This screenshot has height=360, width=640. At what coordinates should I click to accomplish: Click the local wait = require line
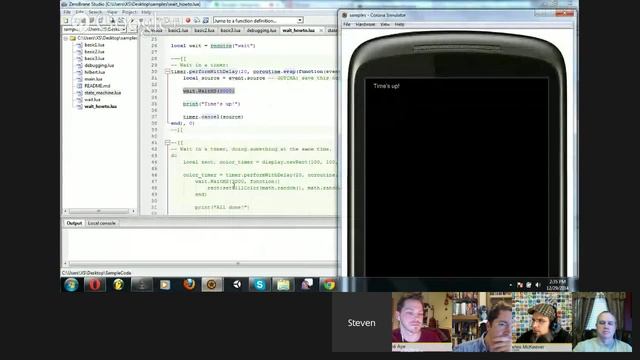click(x=213, y=46)
